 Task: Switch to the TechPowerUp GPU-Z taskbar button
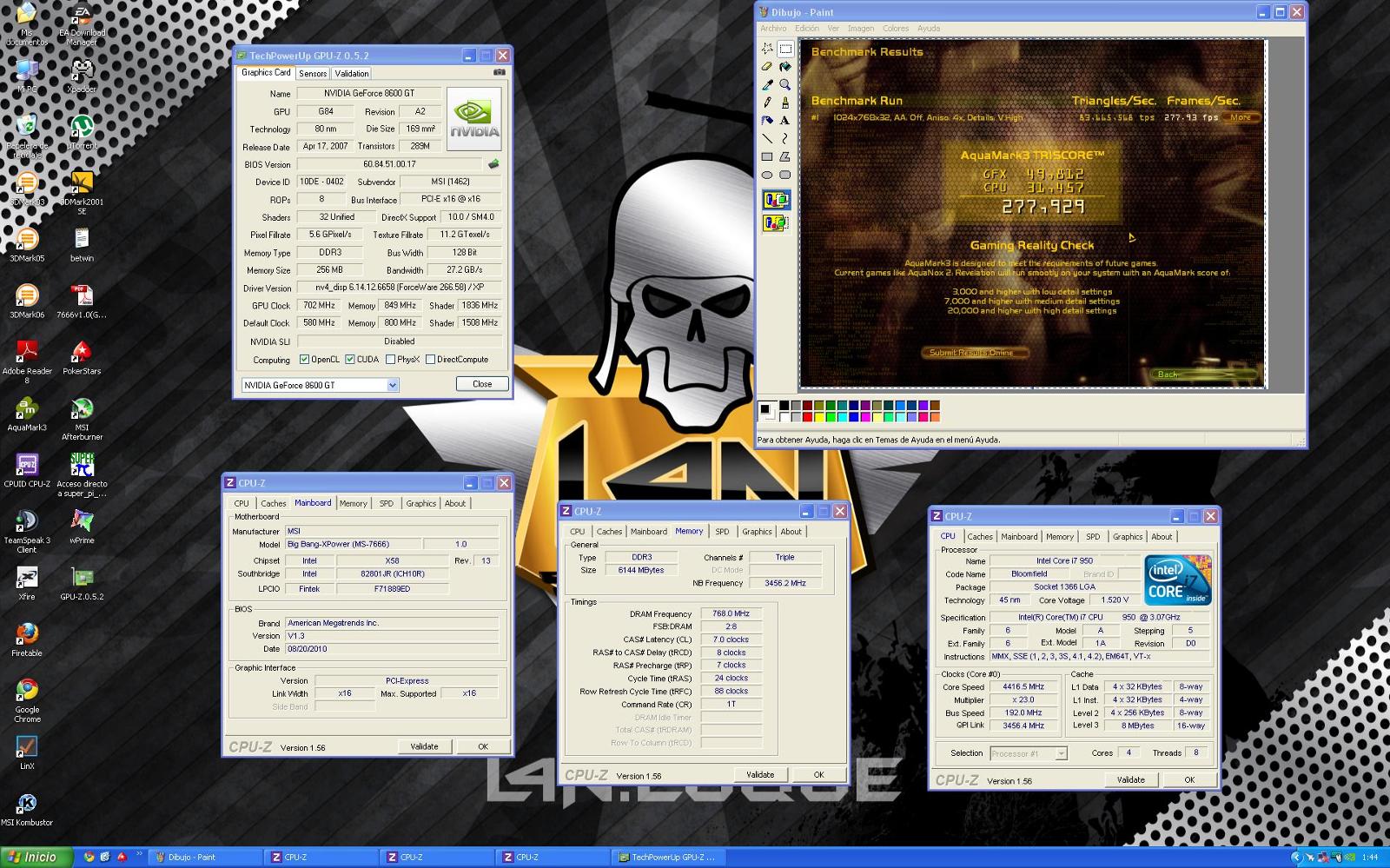tap(669, 858)
